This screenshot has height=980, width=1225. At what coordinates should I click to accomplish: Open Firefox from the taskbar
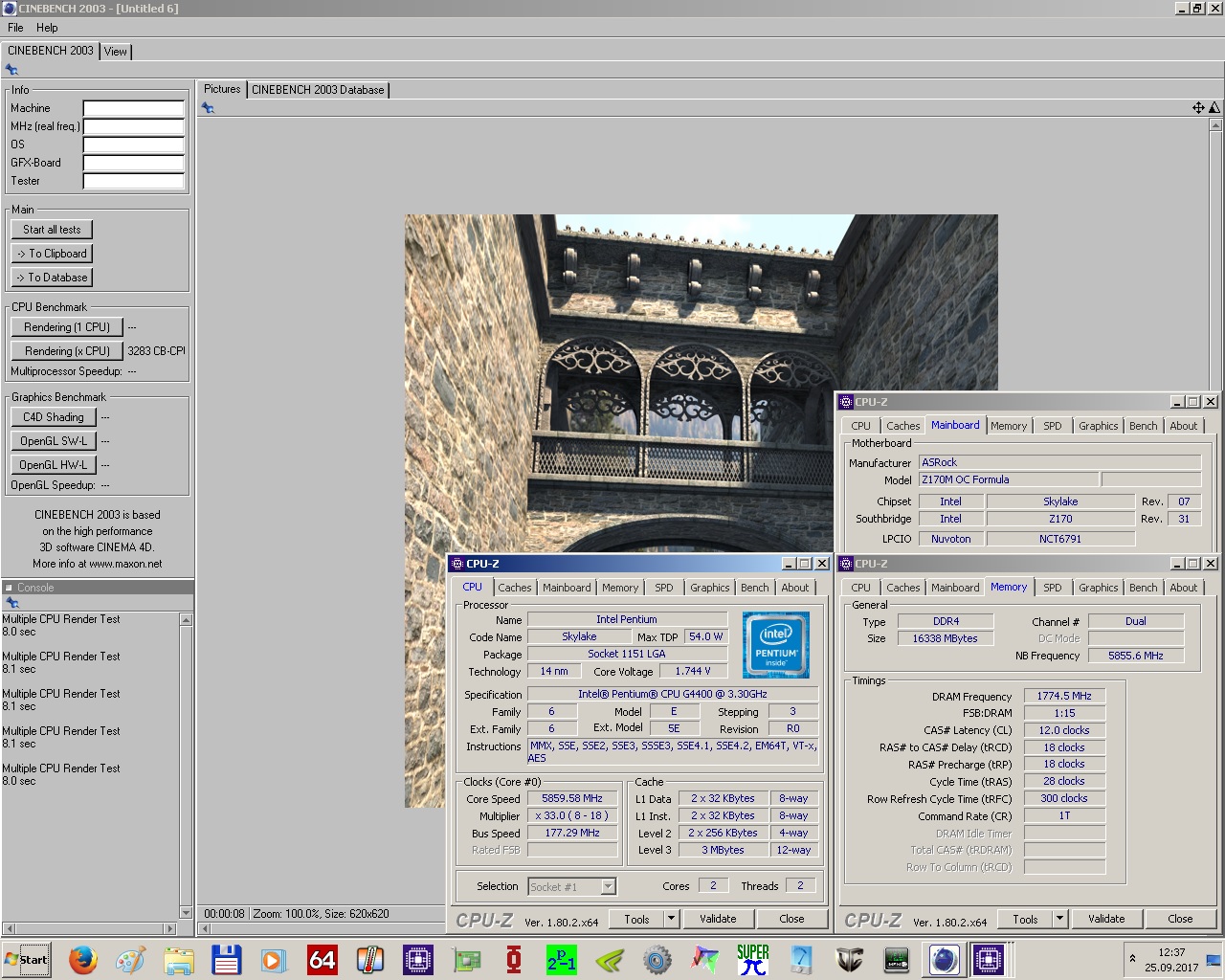tap(83, 959)
